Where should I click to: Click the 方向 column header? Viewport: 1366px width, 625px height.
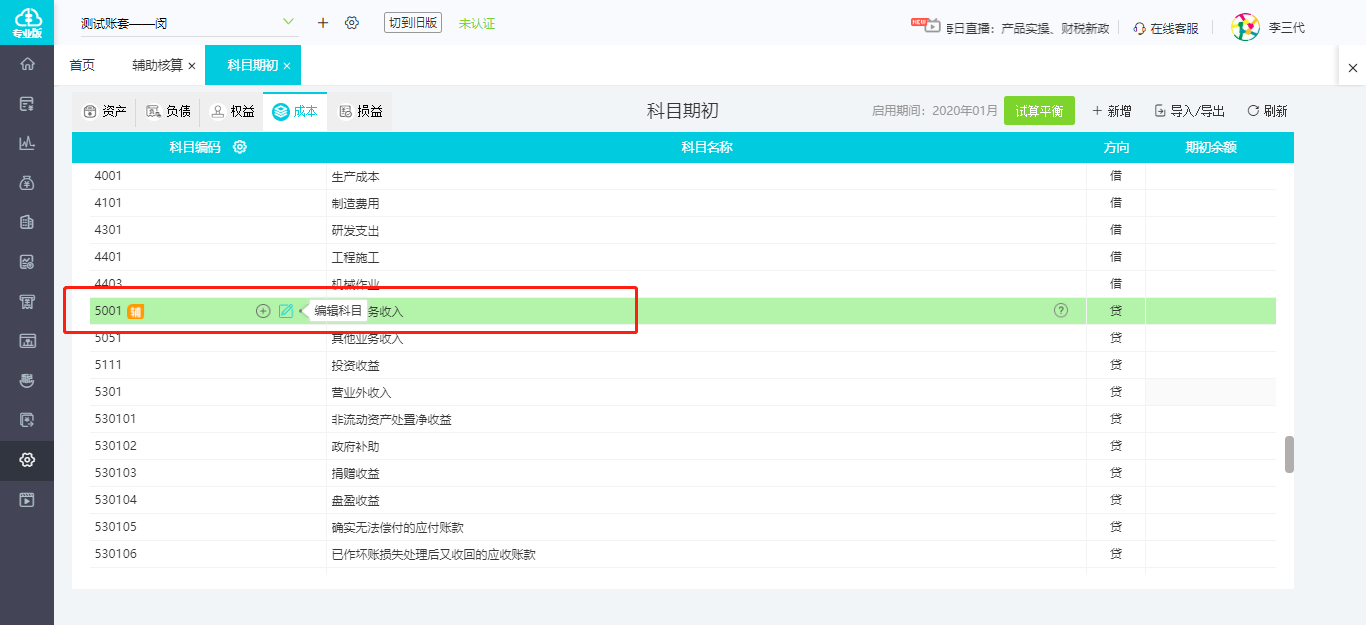[1116, 147]
